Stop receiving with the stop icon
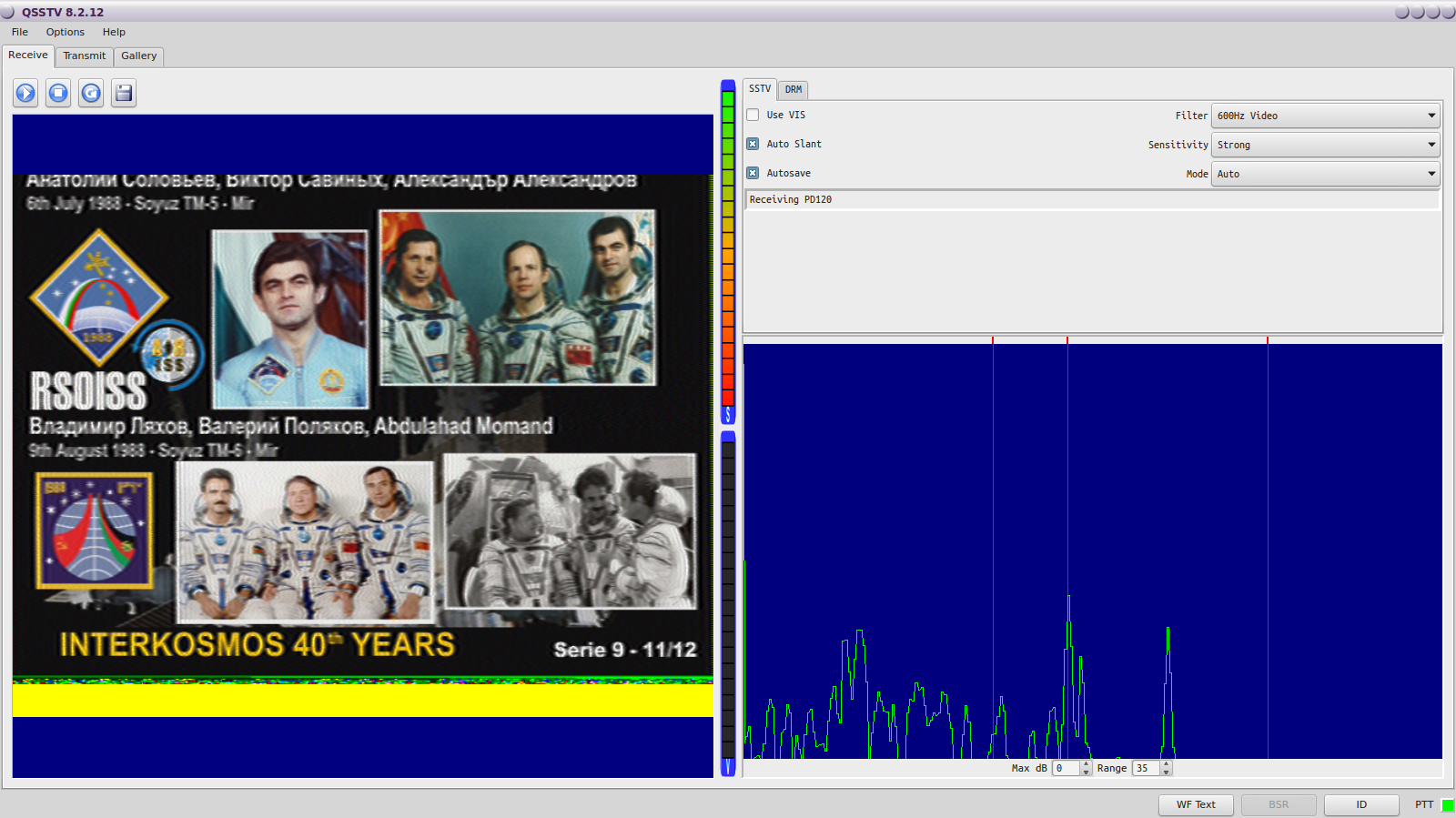The height and width of the screenshot is (818, 1456). (58, 93)
